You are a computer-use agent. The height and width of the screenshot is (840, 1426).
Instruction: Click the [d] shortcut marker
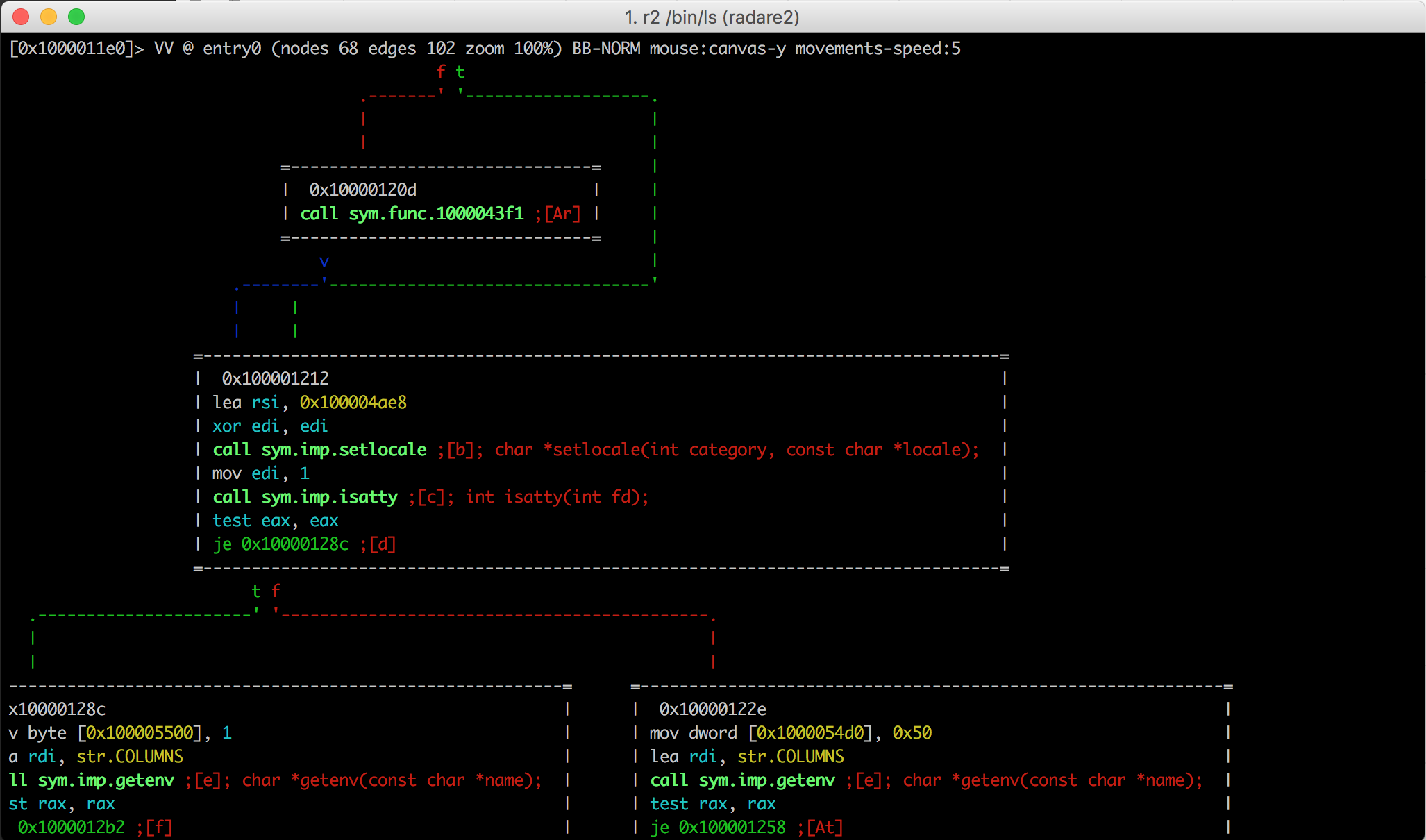[x=383, y=544]
